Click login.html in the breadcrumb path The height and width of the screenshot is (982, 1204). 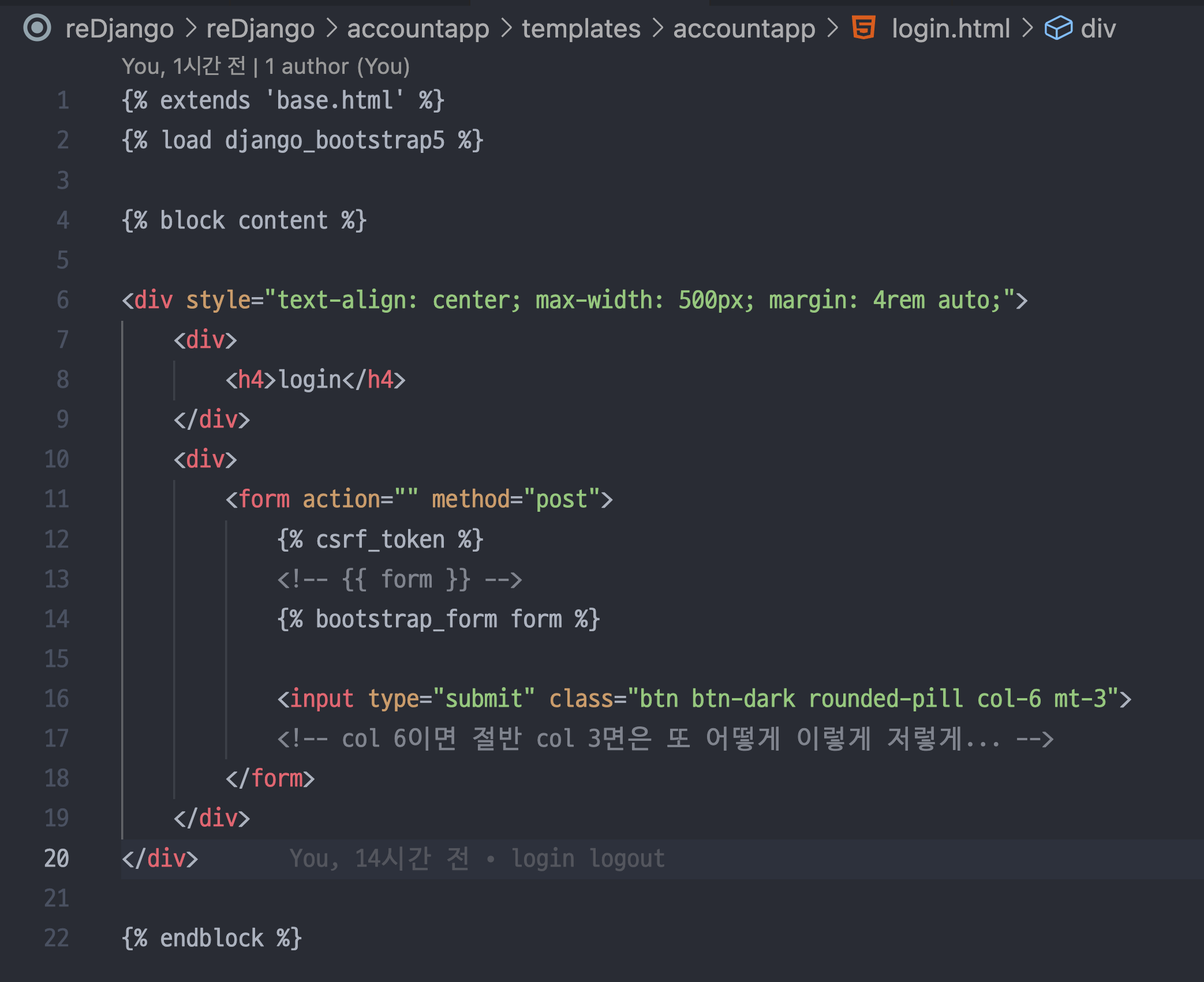point(951,28)
